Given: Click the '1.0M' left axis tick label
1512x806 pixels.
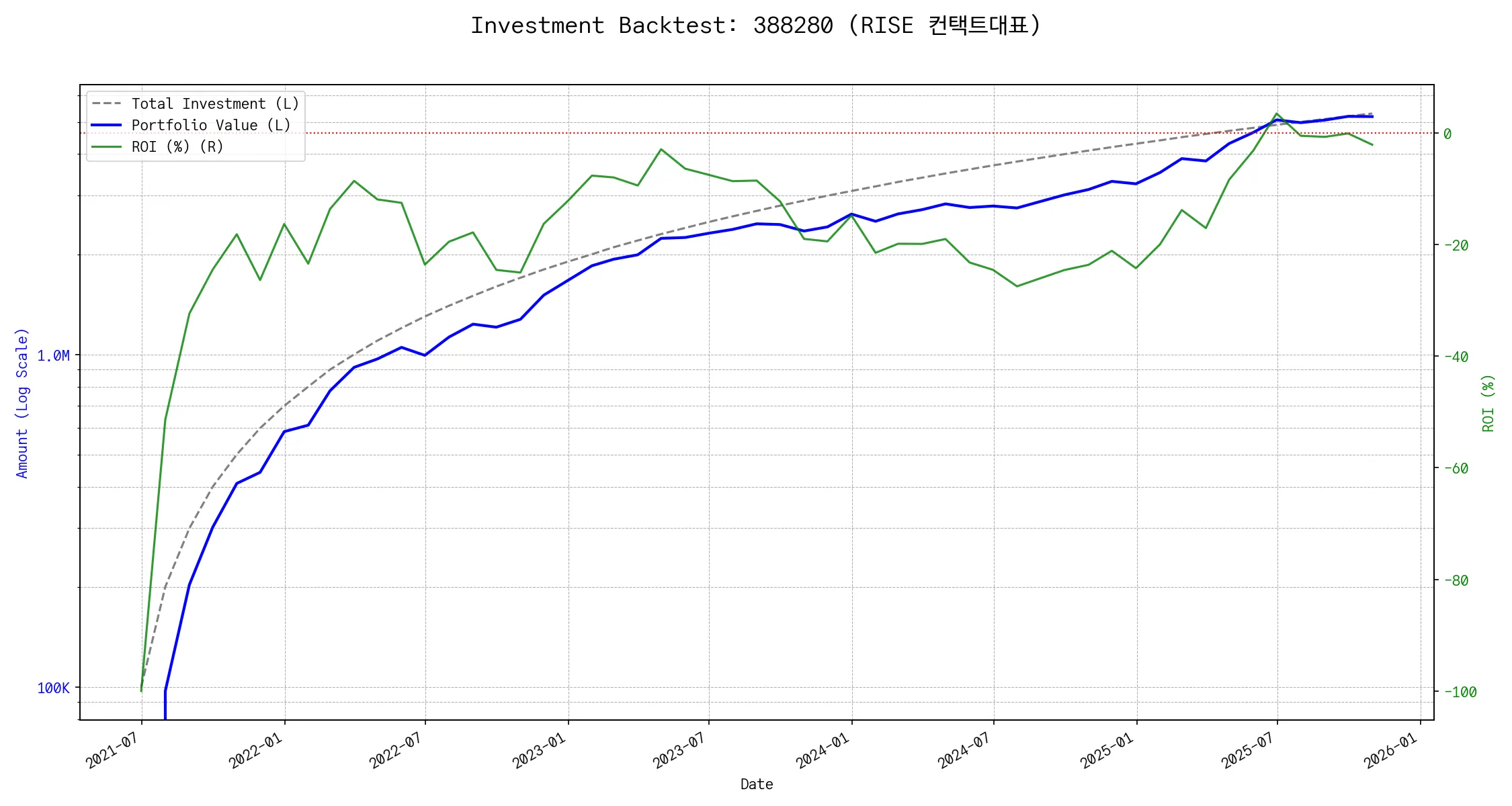Looking at the screenshot, I should [x=53, y=356].
